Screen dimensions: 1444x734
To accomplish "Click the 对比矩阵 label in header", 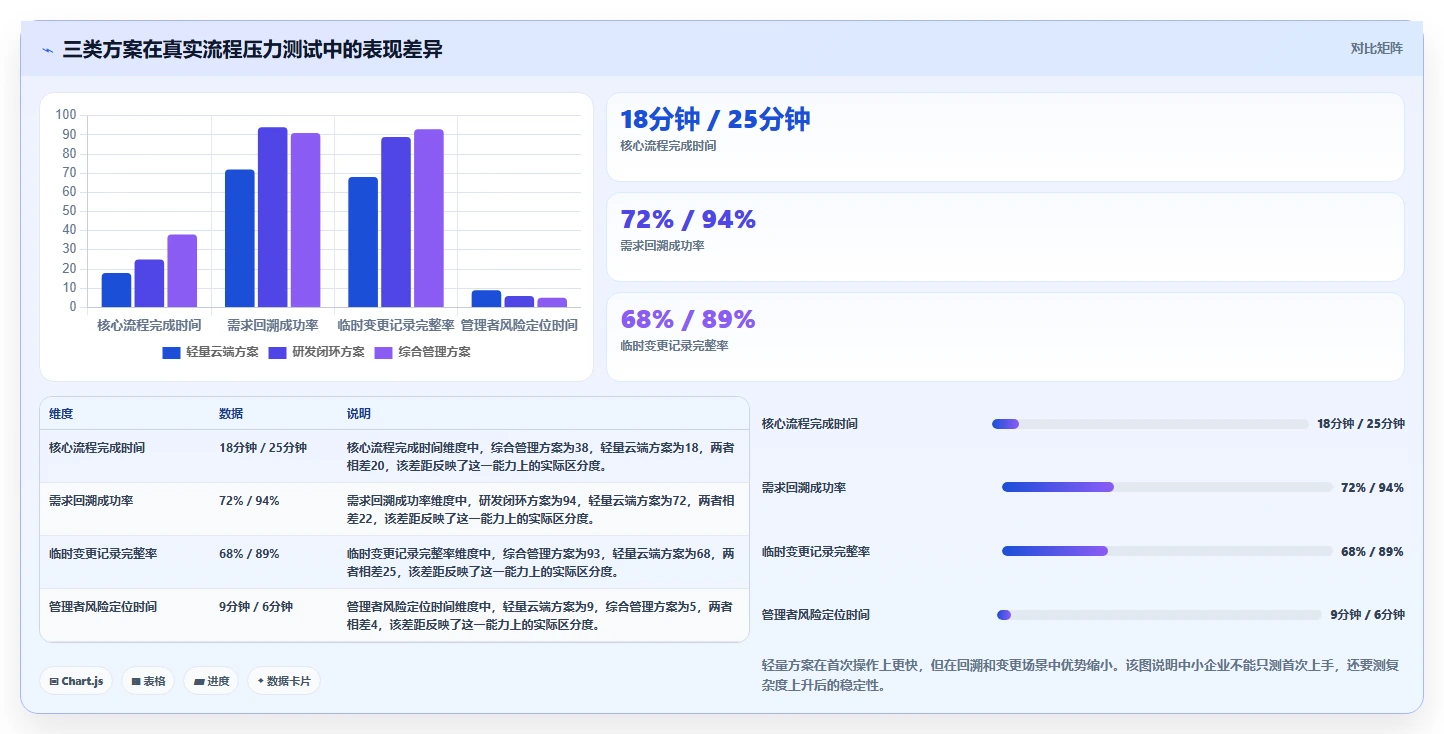I will tap(1376, 48).
